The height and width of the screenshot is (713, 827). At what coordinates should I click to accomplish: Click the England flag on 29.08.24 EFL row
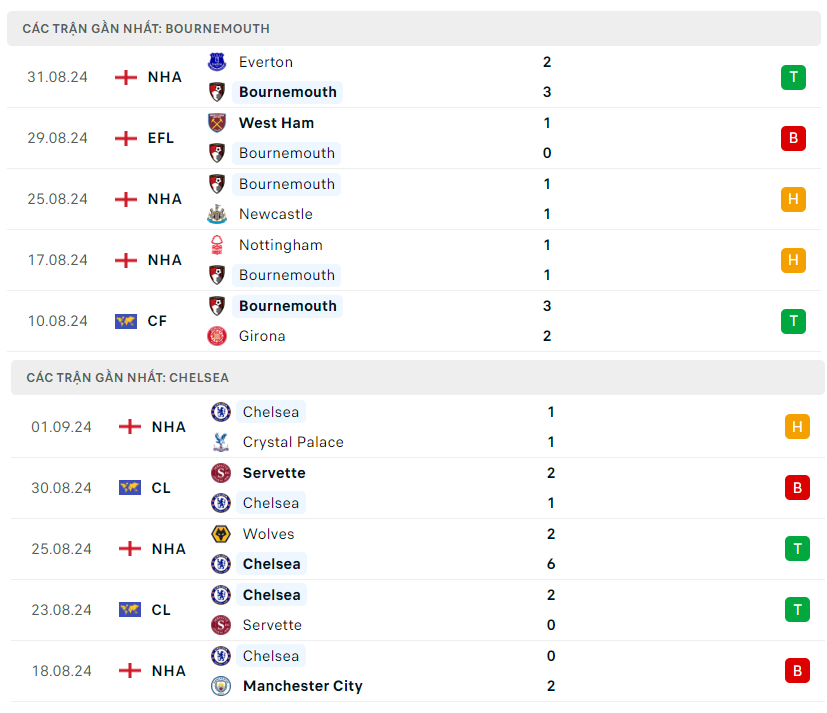click(x=126, y=138)
